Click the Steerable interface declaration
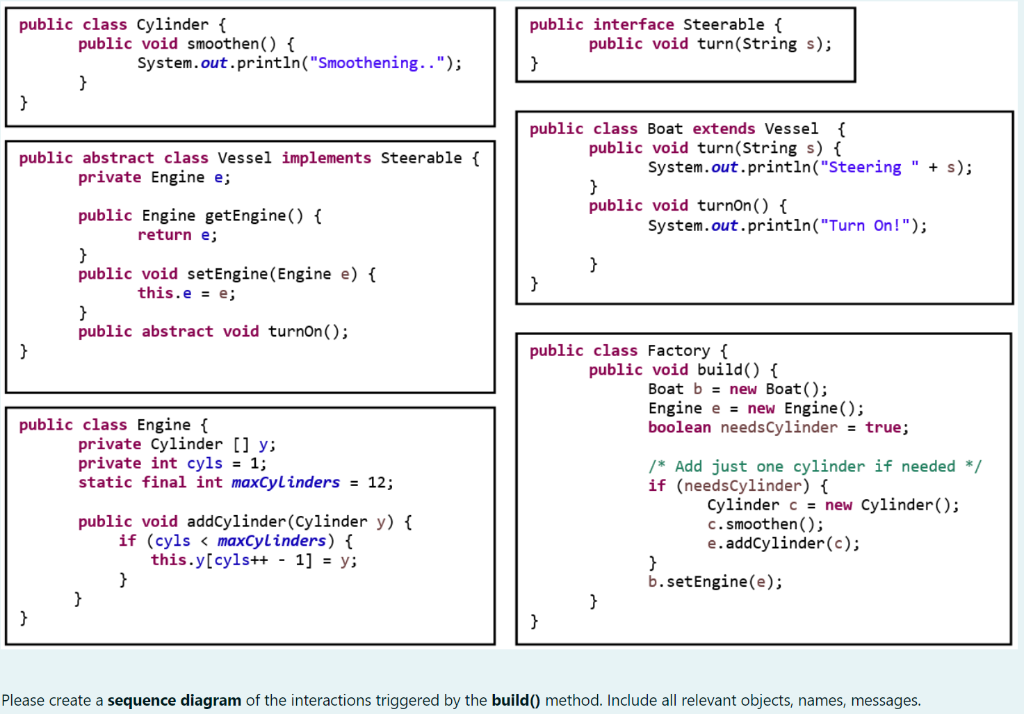This screenshot has height=714, width=1024. 649,24
